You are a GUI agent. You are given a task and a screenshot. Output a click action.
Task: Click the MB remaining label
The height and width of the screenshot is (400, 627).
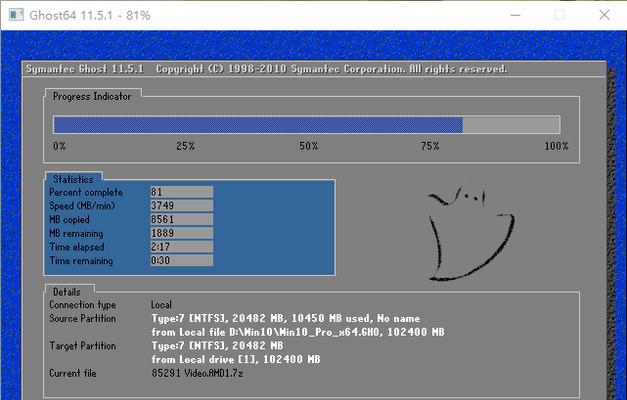click(x=76, y=234)
